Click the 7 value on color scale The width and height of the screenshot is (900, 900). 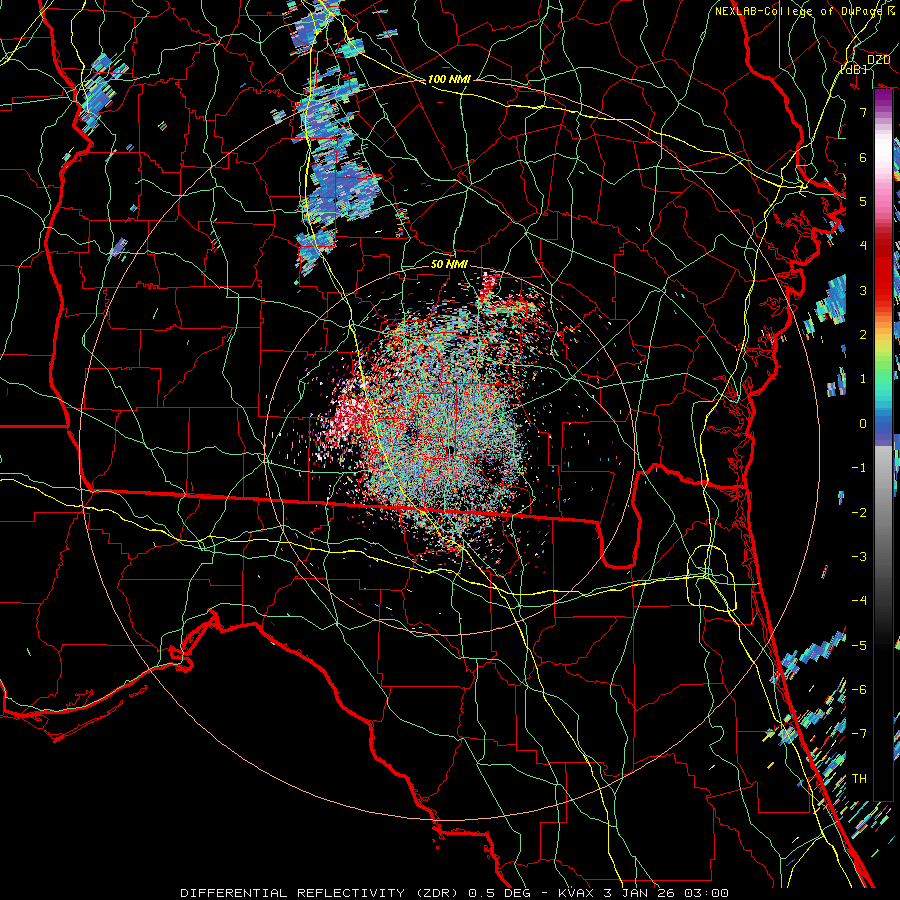point(863,112)
